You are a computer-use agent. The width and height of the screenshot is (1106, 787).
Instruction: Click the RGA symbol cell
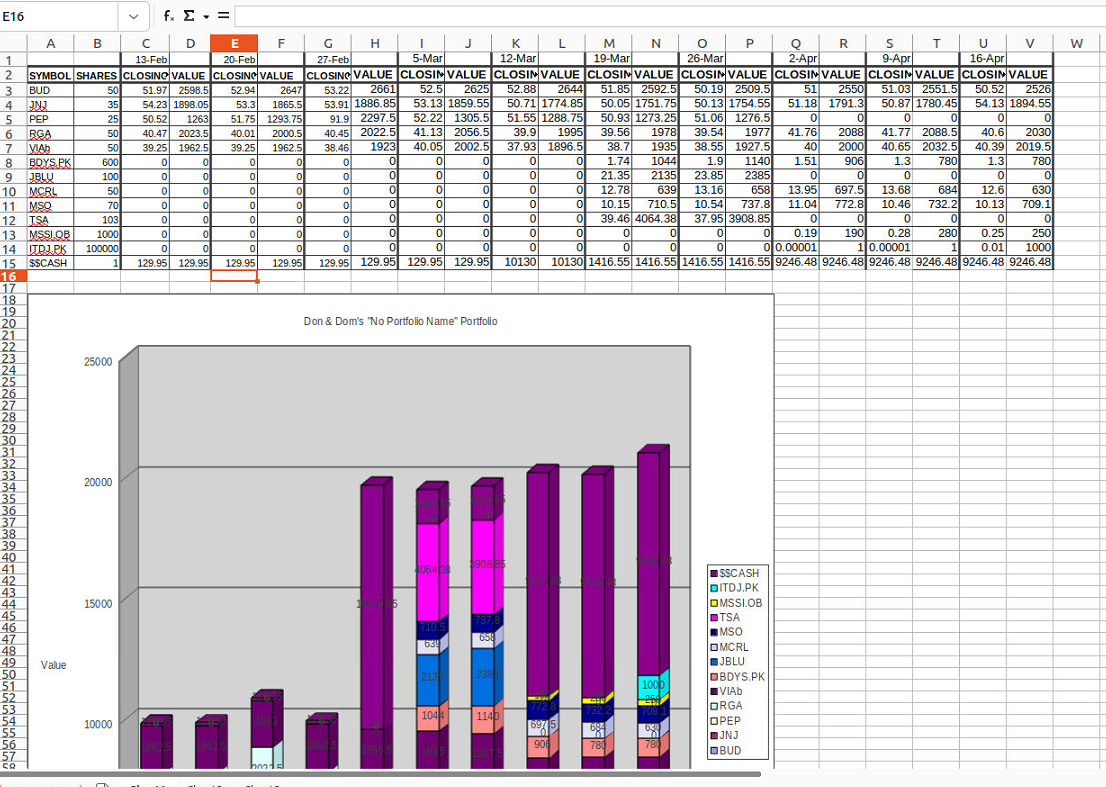50,133
